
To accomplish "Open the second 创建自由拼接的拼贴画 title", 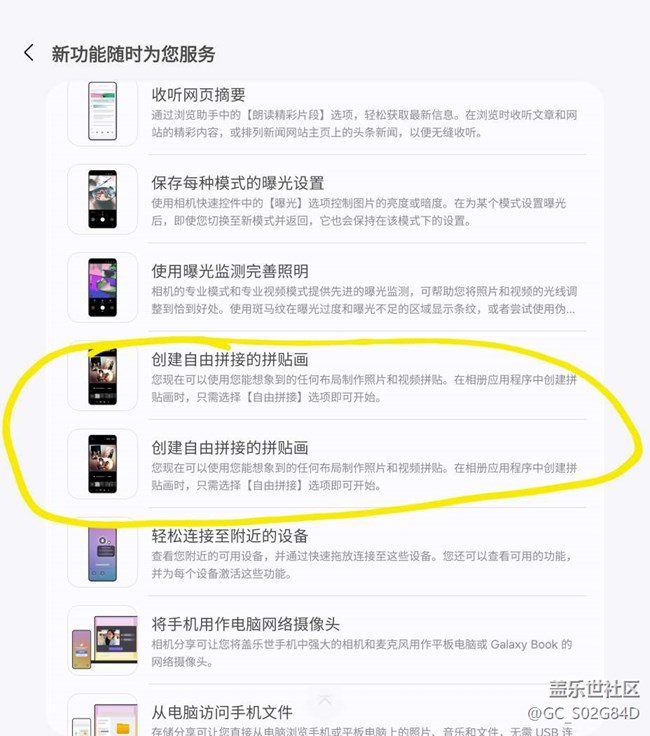I will (229, 448).
